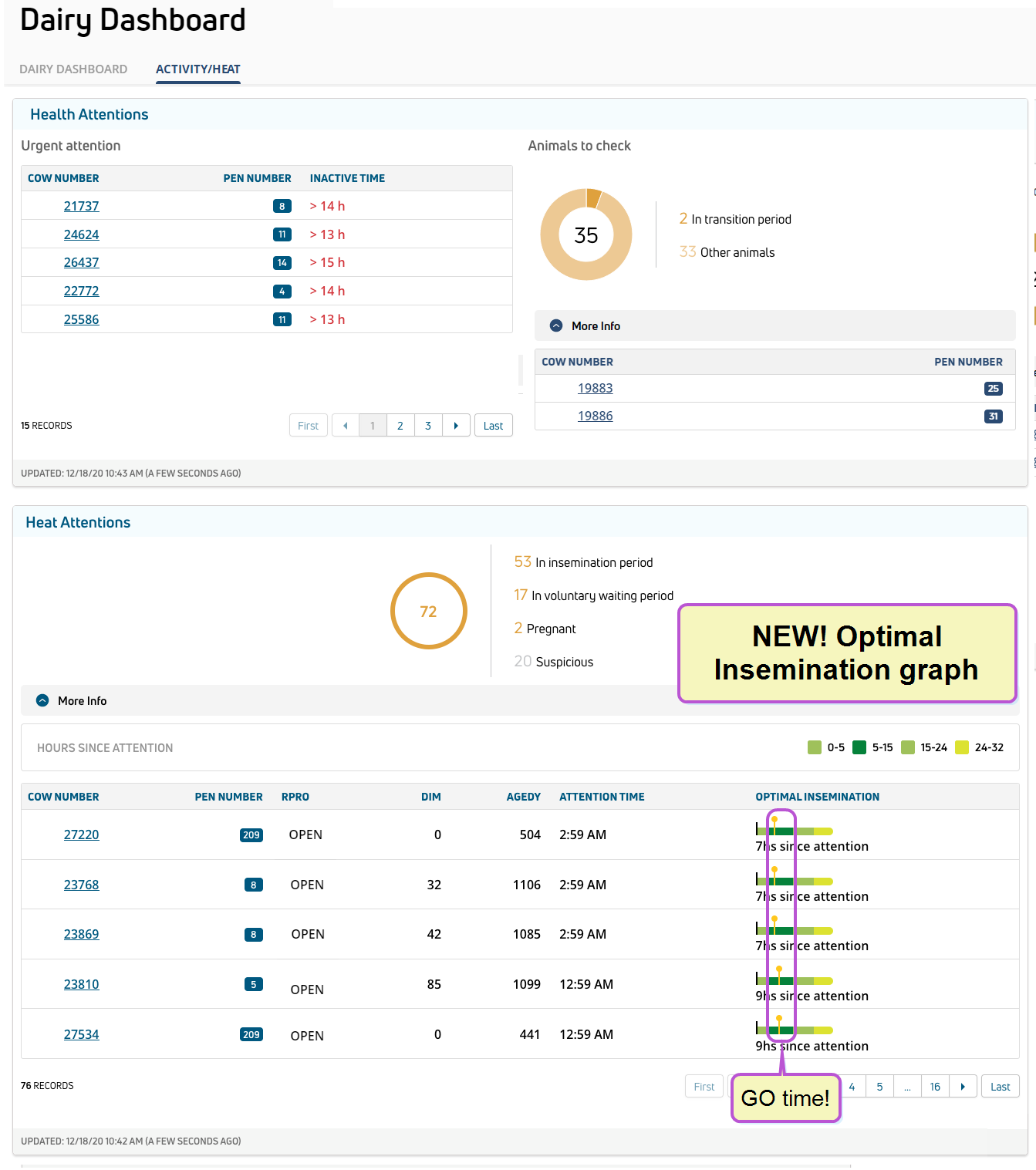
Task: Open cow number 25586 record
Action: [82, 319]
